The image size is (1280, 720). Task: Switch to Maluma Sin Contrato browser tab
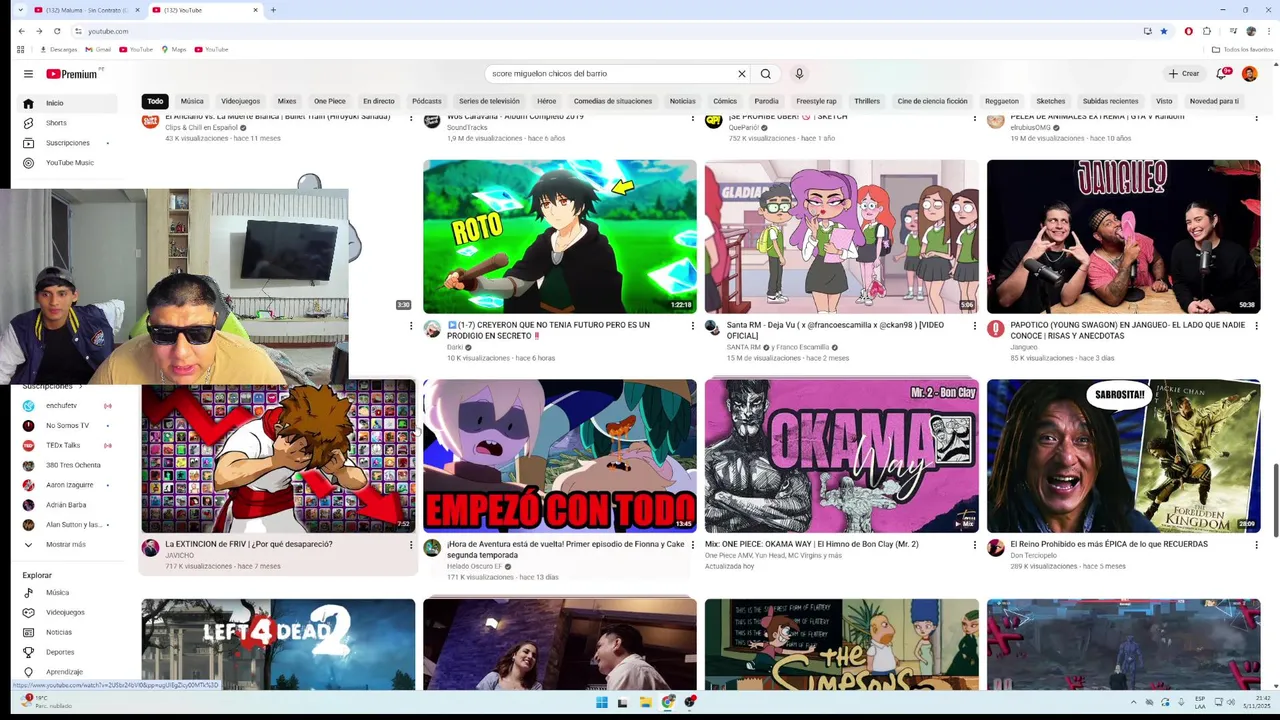[87, 10]
